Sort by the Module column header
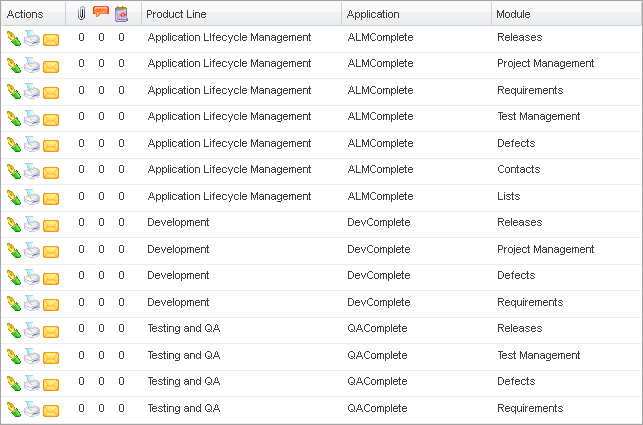Viewport: 643px width, 425px height. click(x=513, y=15)
